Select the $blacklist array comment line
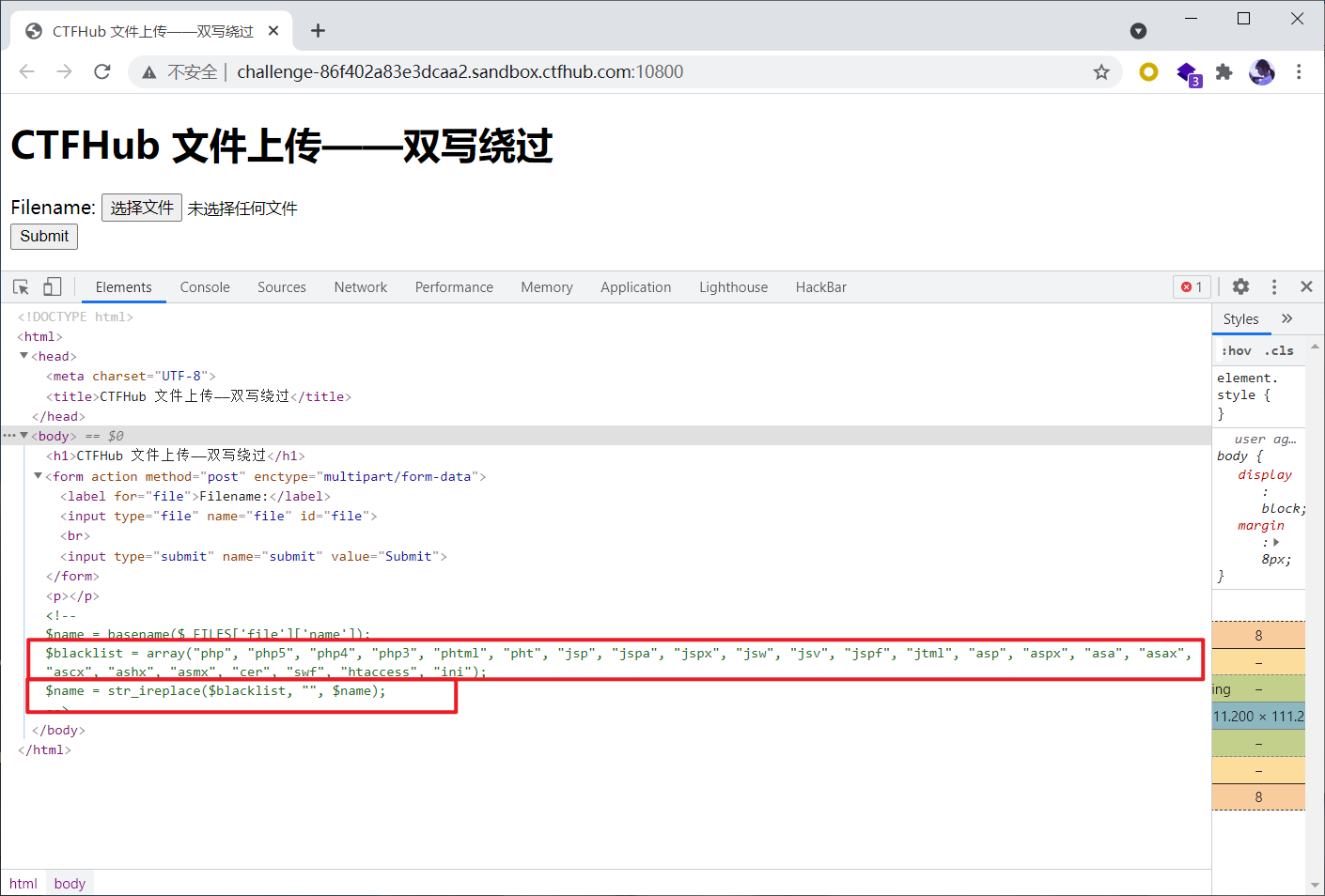1325x896 pixels. coord(618,662)
